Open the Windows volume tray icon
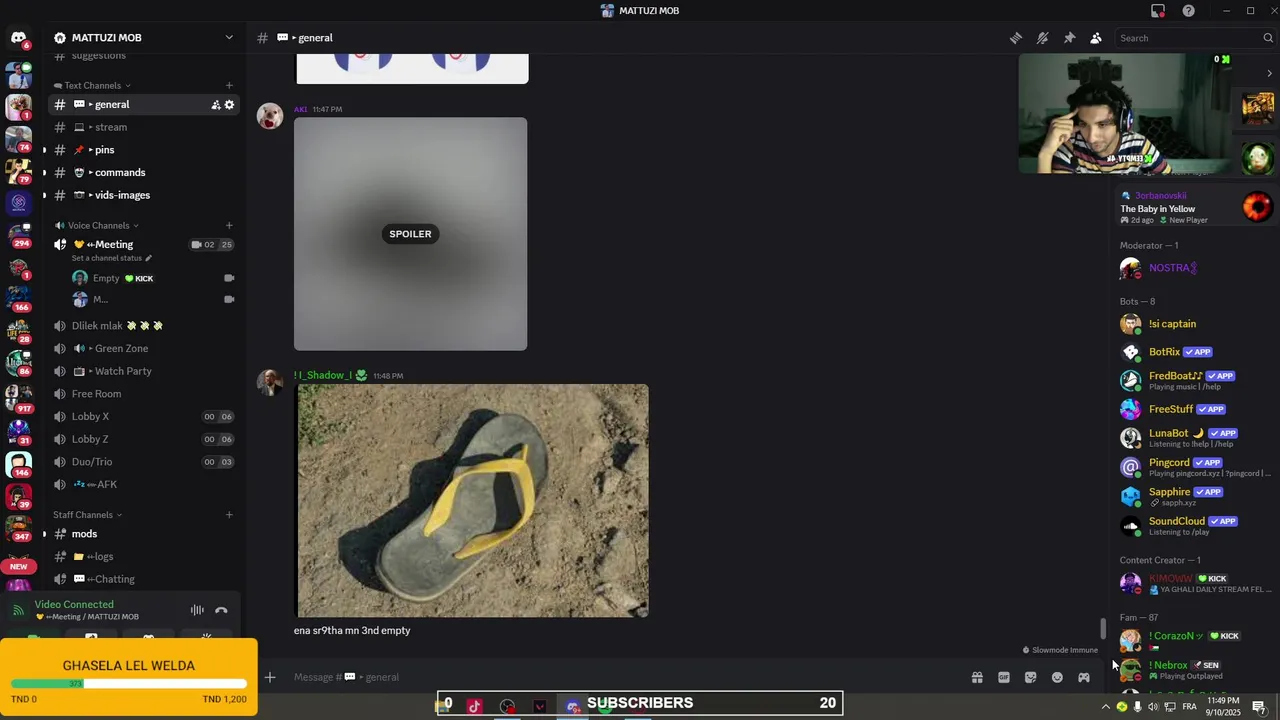Viewport: 1280px width, 720px height. (1153, 707)
